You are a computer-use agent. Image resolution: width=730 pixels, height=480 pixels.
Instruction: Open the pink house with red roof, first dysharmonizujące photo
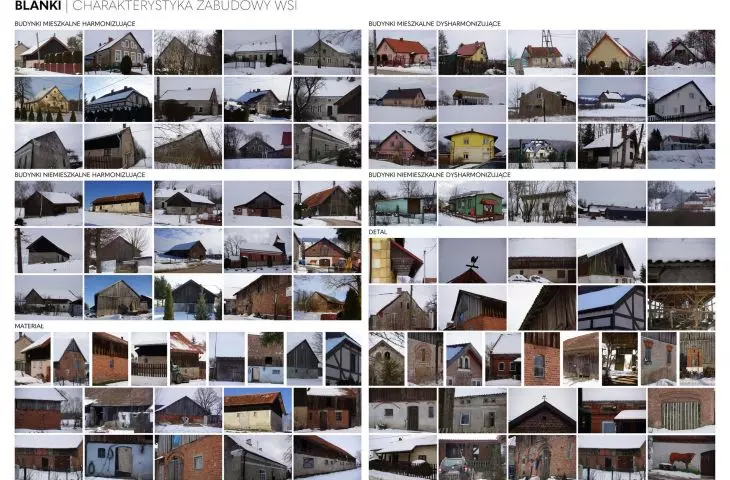point(402,52)
